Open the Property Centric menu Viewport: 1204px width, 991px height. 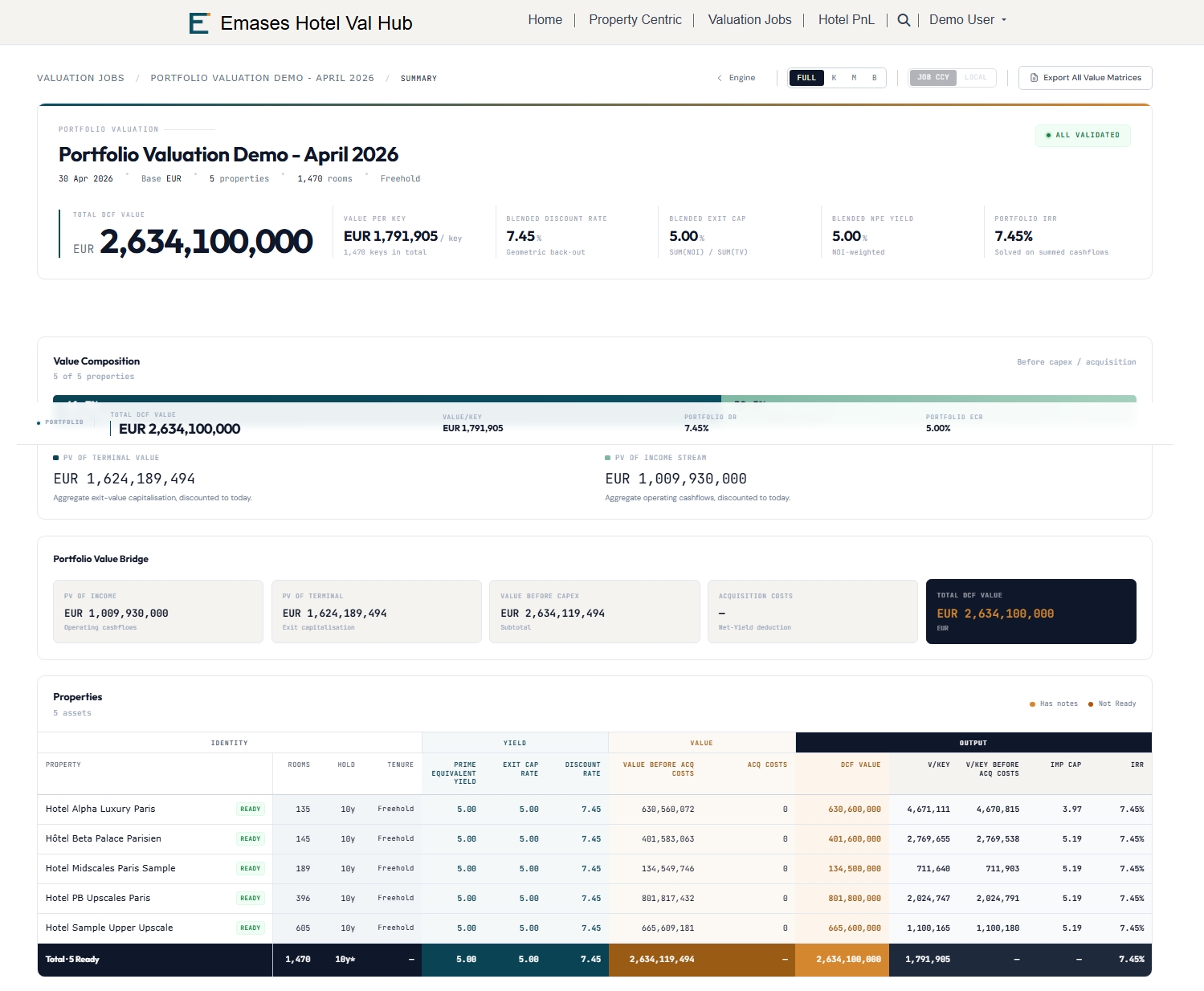[635, 20]
